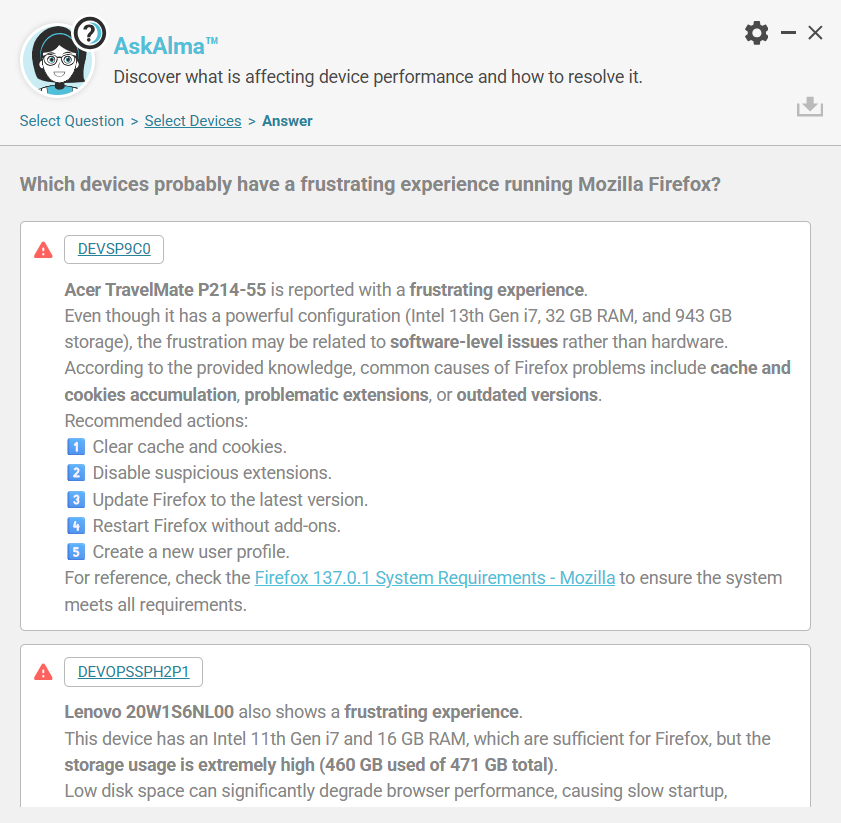Screen dimensions: 841x823
Task: Go back to Select Question breadcrumb
Action: coord(72,121)
